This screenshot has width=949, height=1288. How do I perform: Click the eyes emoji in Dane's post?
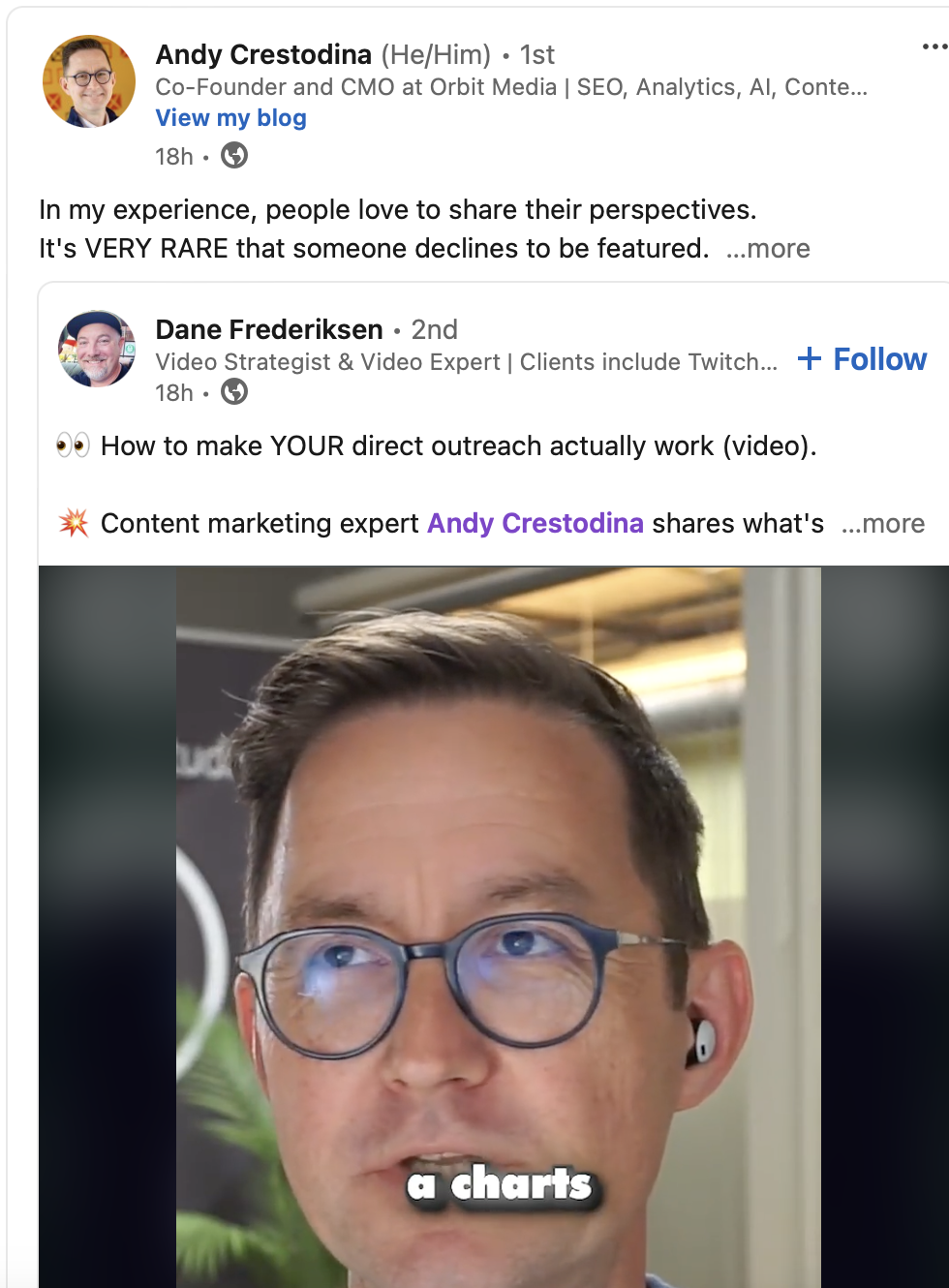73,445
